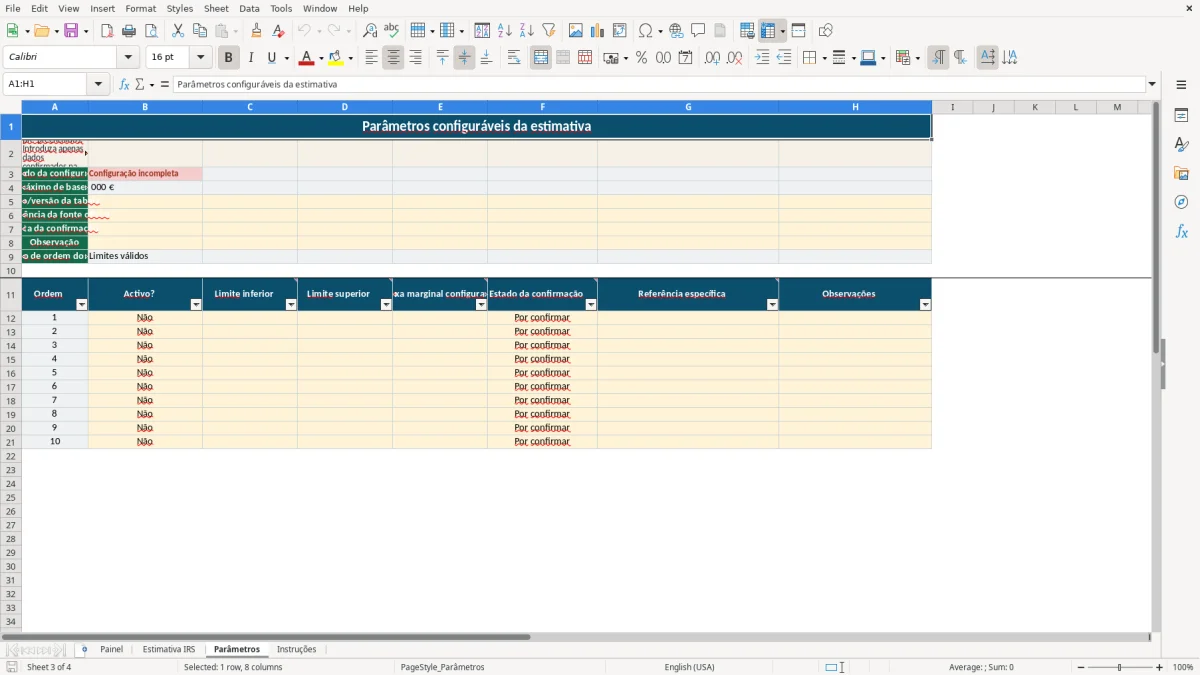Image resolution: width=1200 pixels, height=675 pixels.
Task: Click the yellow Highlighting Color swatch
Action: (336, 58)
